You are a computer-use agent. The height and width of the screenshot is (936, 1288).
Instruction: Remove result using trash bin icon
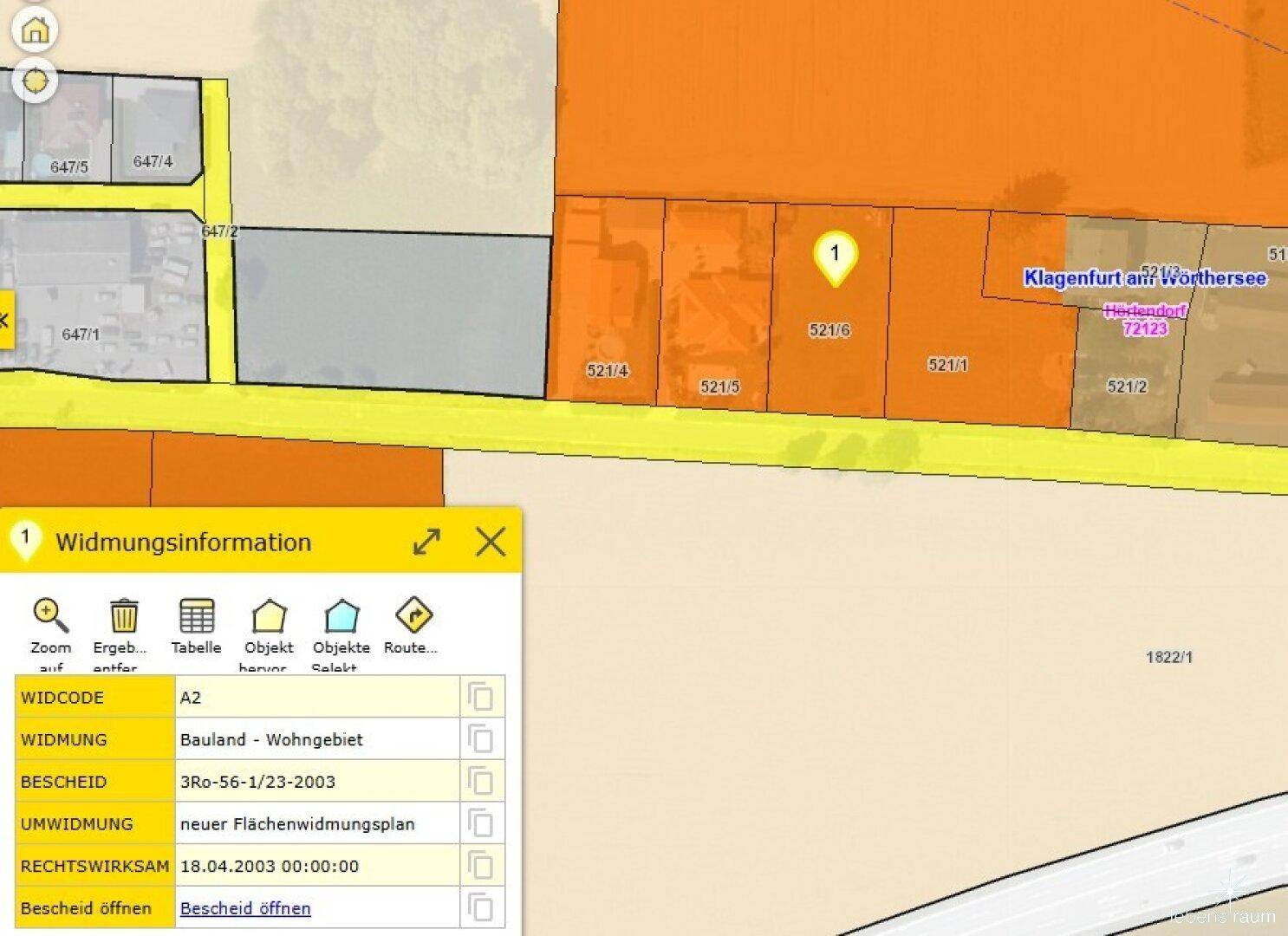coord(124,615)
